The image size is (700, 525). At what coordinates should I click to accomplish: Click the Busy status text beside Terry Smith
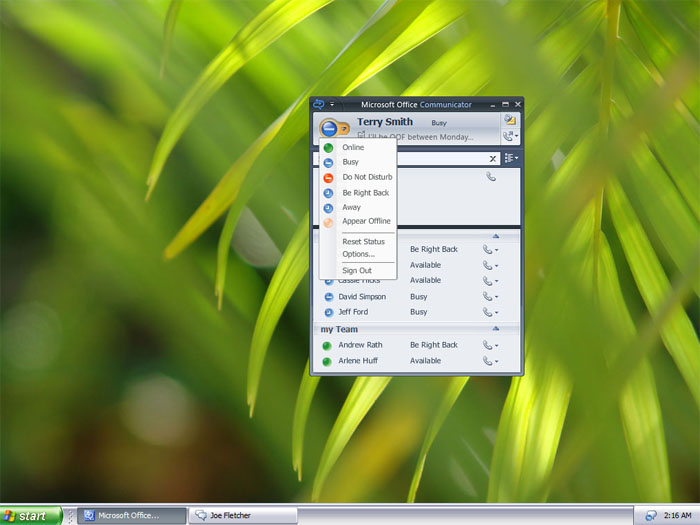tap(439, 123)
